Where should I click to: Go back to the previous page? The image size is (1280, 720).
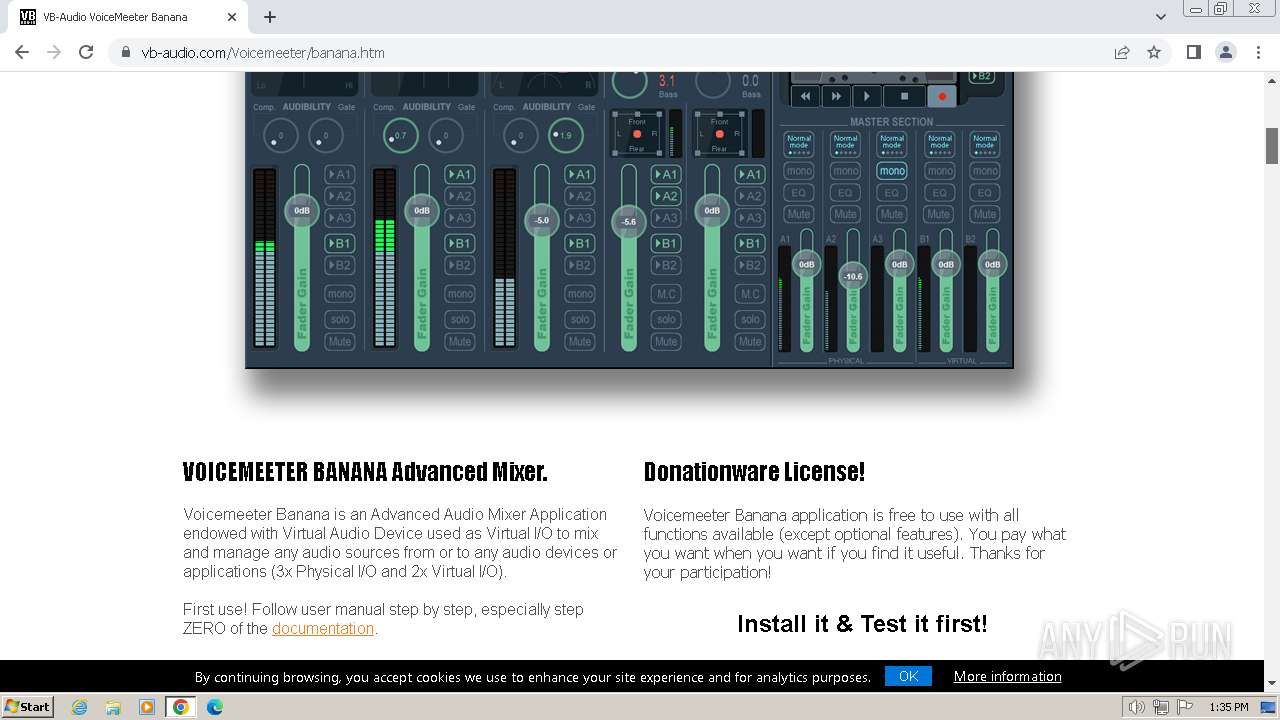[x=22, y=52]
